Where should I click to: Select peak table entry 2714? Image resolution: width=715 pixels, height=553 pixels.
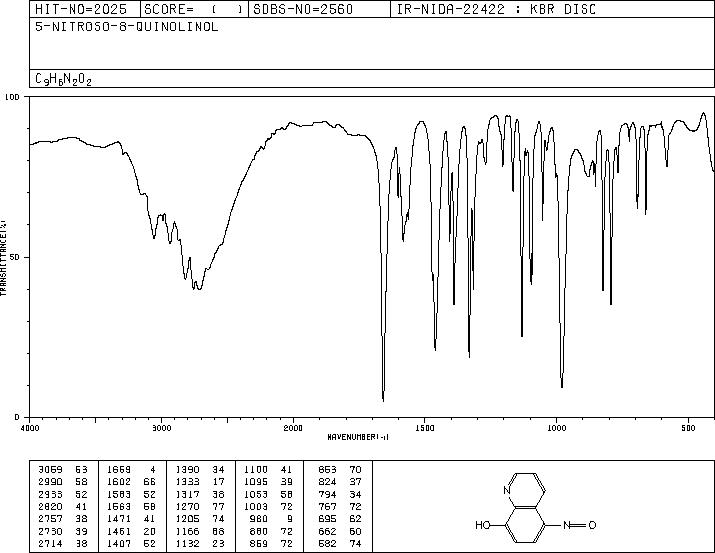[62, 543]
